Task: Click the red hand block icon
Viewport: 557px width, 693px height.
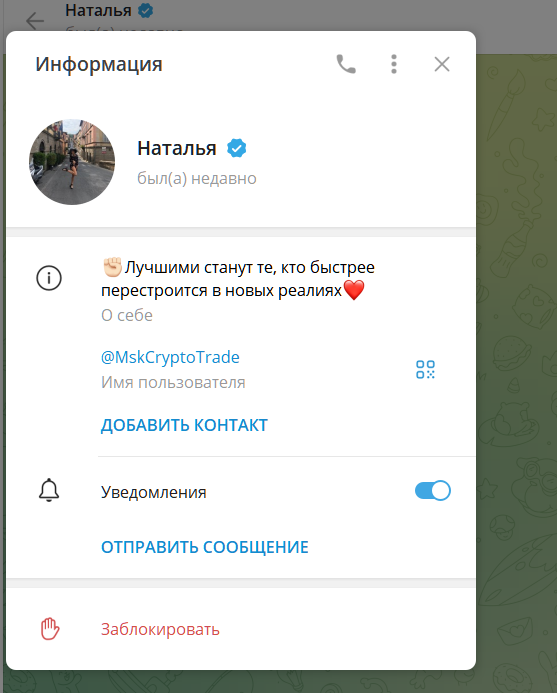Action: point(50,629)
